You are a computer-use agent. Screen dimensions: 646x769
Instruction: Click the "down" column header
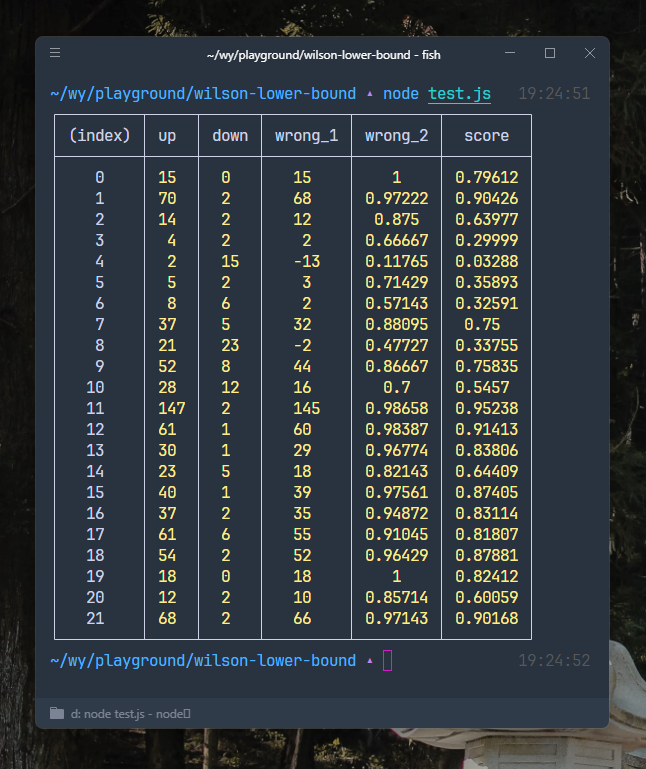[x=230, y=135]
